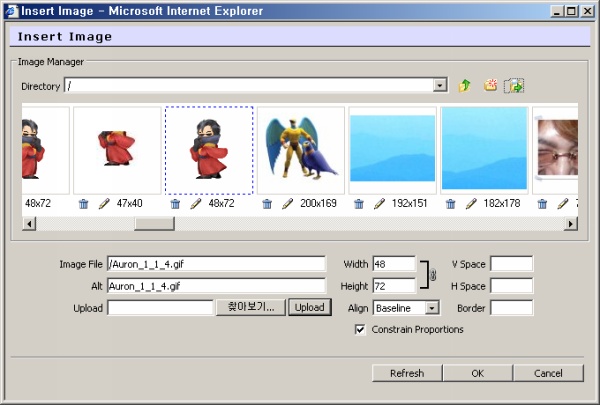
Task: Select the face with glasses thumbnail
Action: tap(555, 150)
